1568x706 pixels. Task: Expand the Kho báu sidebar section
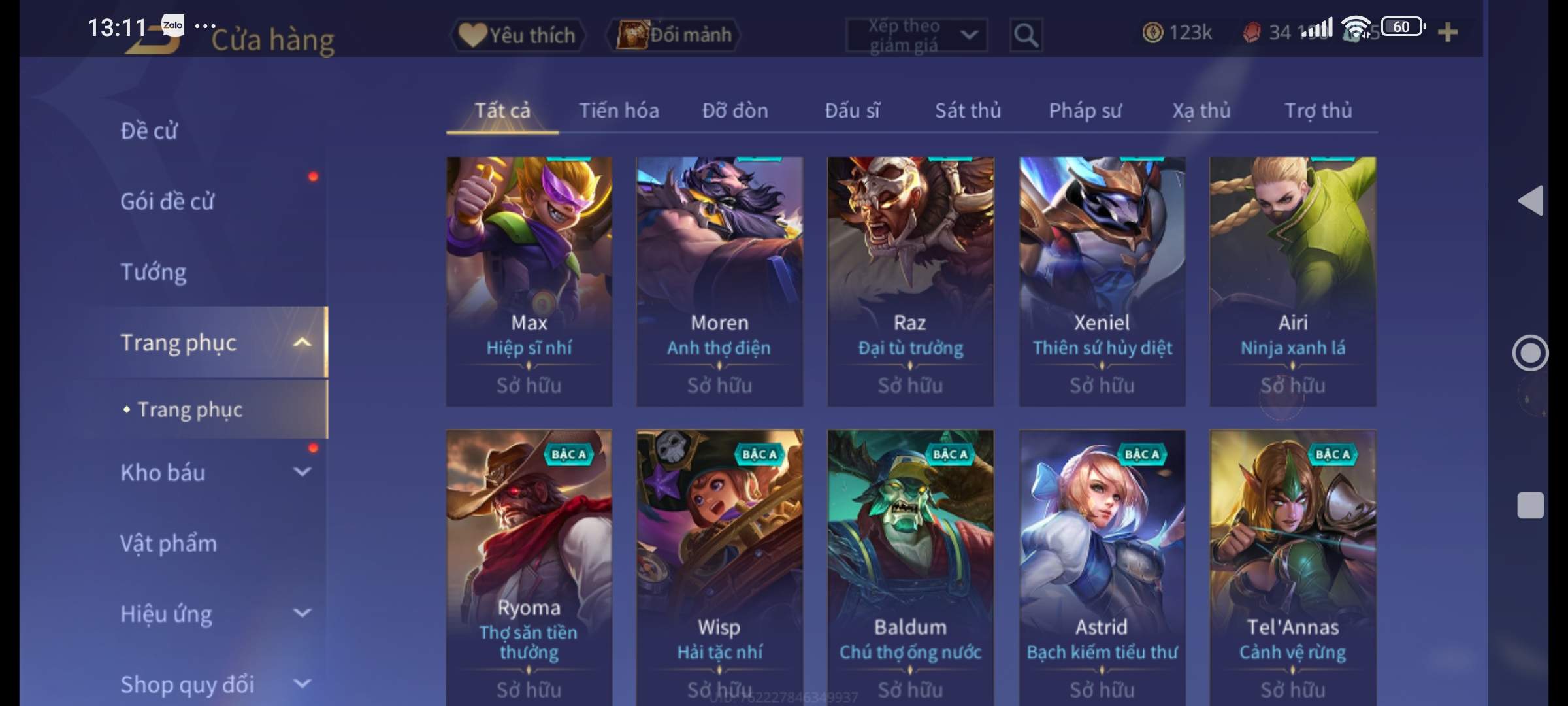pos(302,471)
